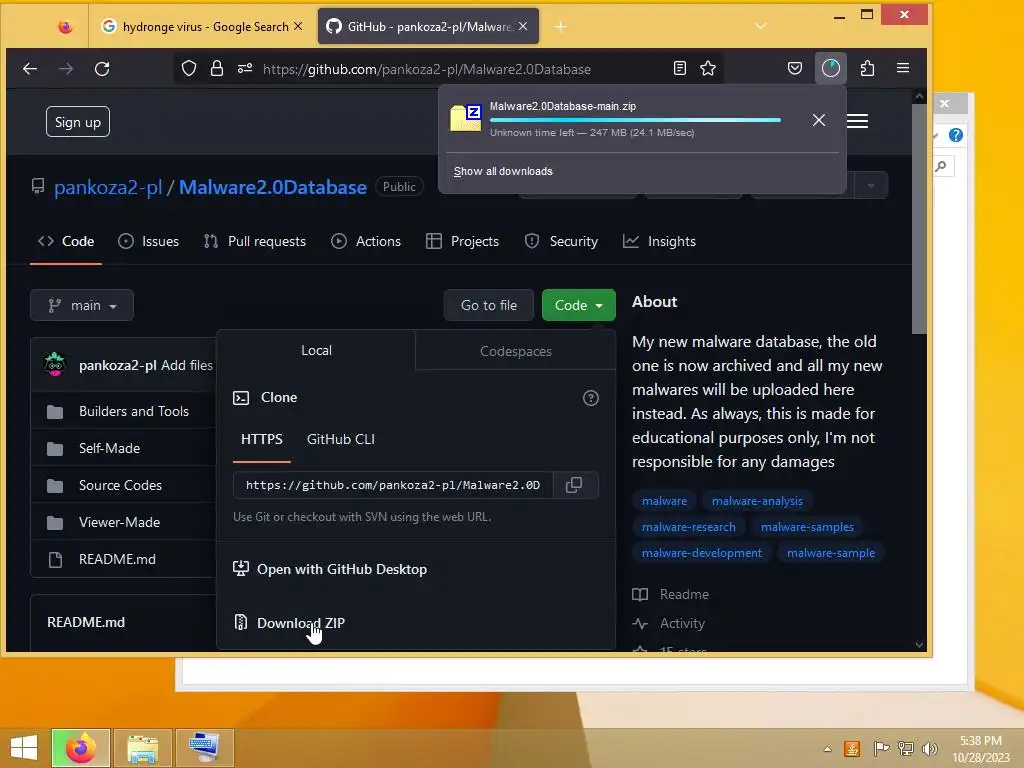Open File Explorer from the taskbar
The width and height of the screenshot is (1024, 768).
coord(143,748)
